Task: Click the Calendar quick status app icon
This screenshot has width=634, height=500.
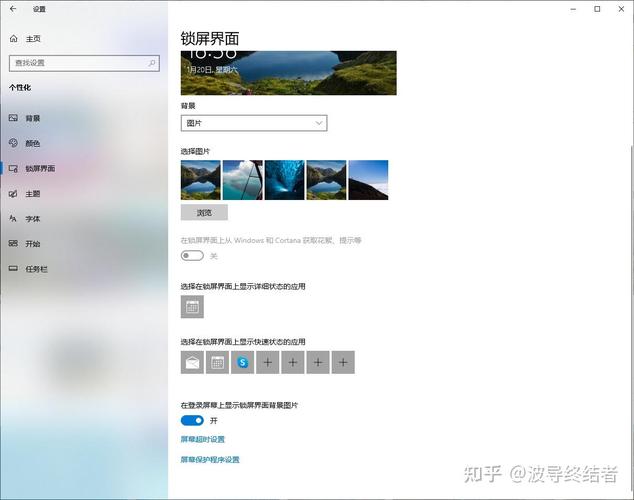Action: [217, 362]
